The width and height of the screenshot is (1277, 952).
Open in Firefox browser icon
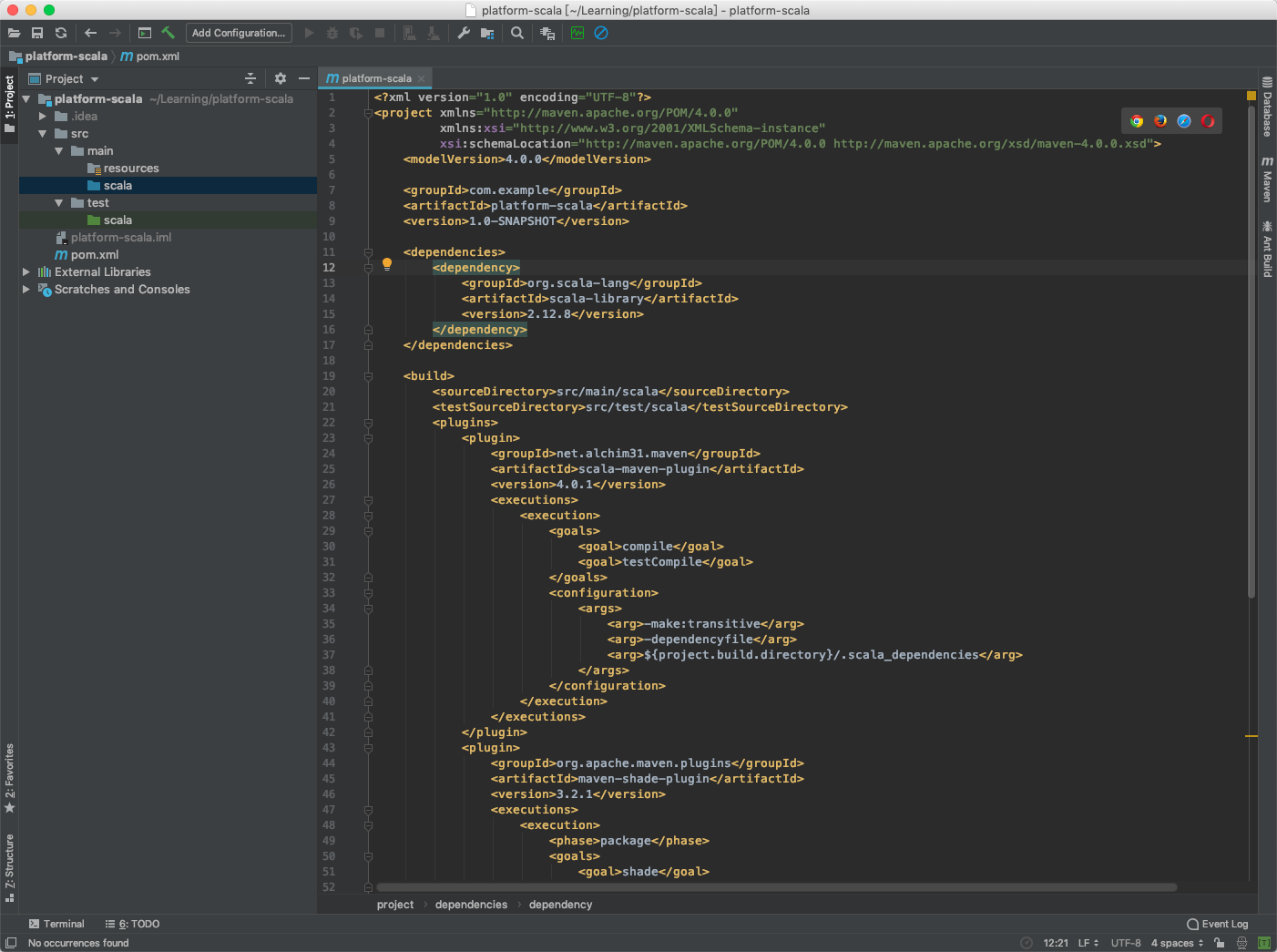pos(1160,120)
